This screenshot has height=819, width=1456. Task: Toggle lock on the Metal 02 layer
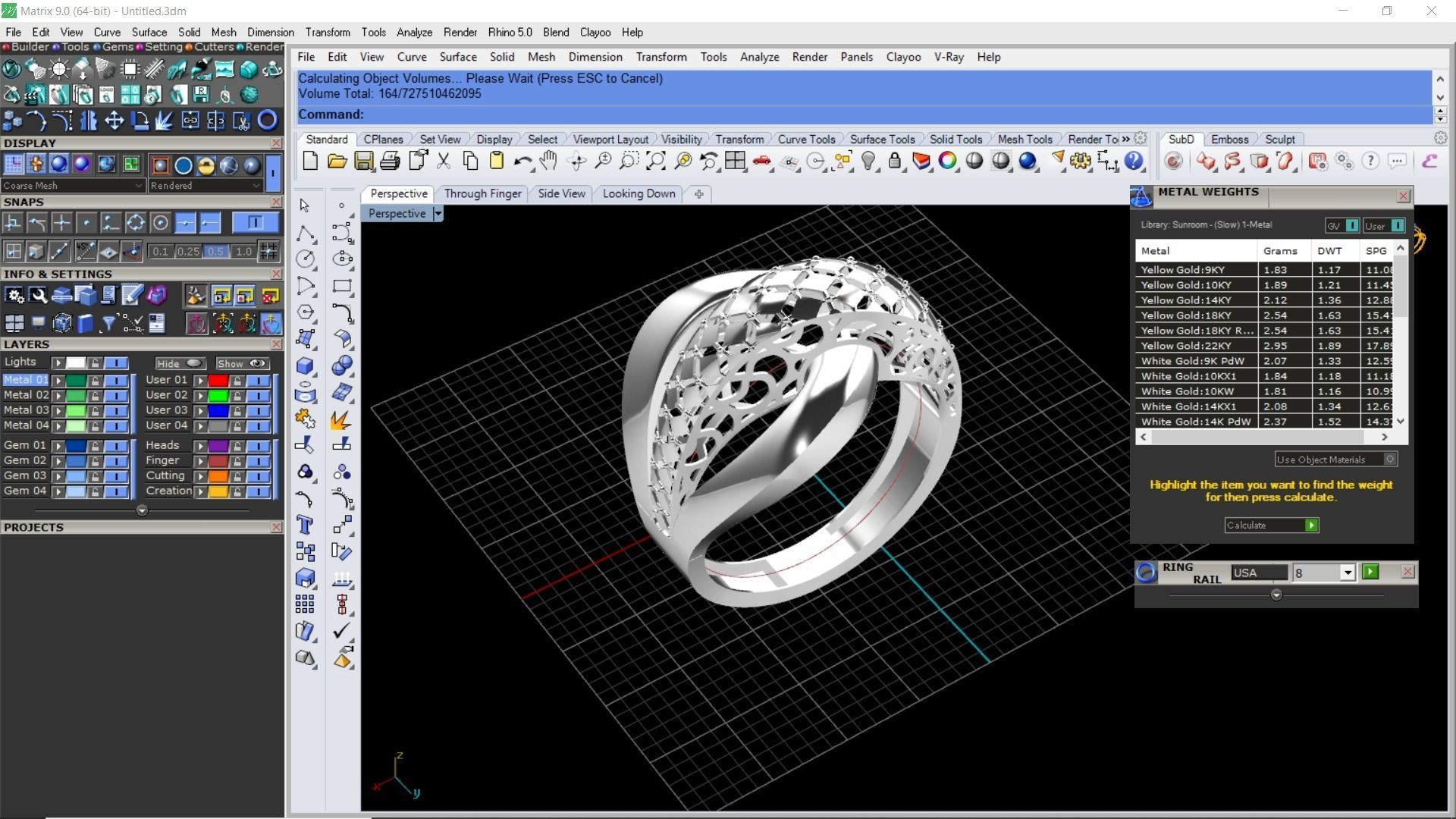(x=95, y=395)
